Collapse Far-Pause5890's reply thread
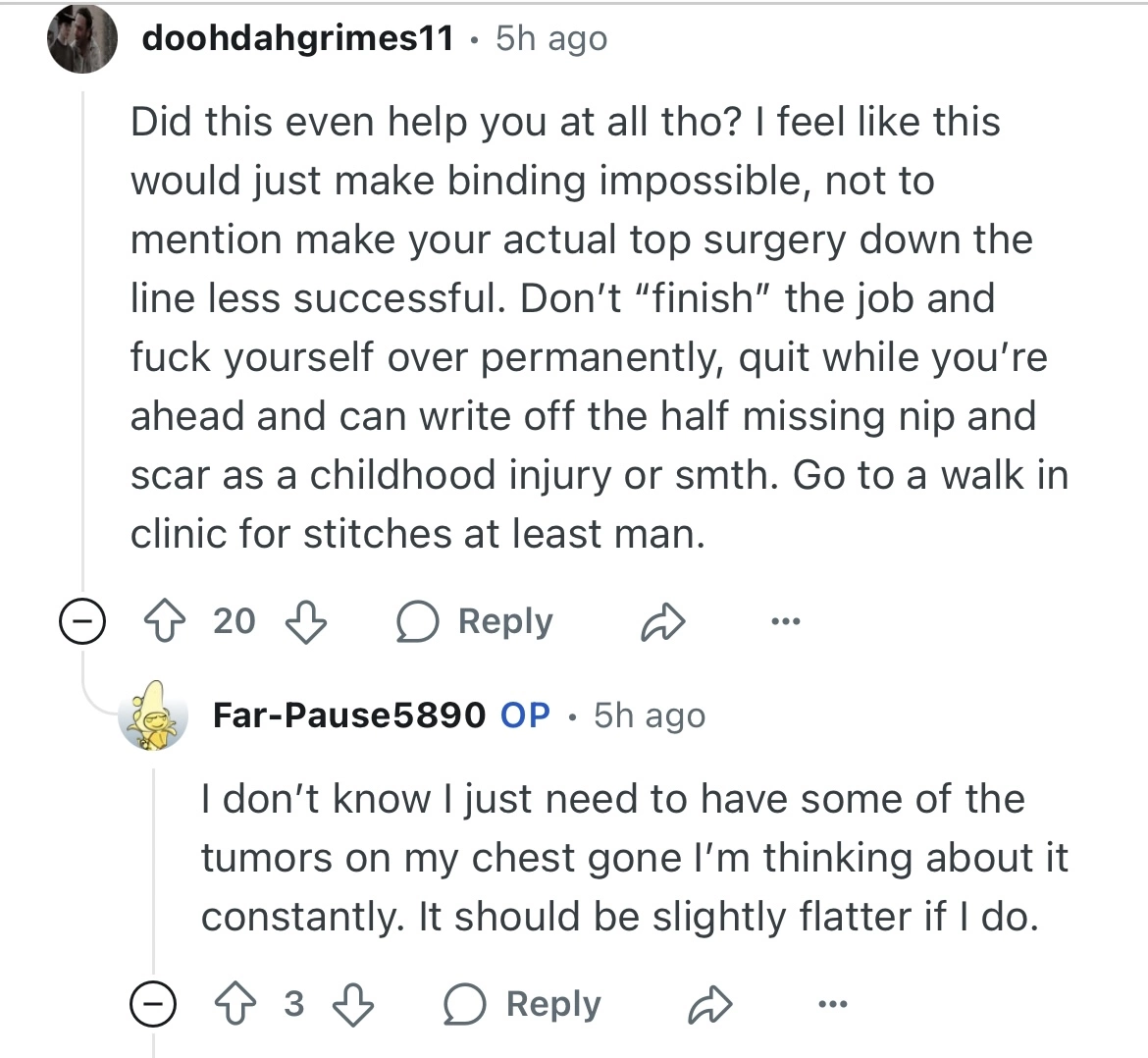1148x1058 pixels. tap(153, 1004)
